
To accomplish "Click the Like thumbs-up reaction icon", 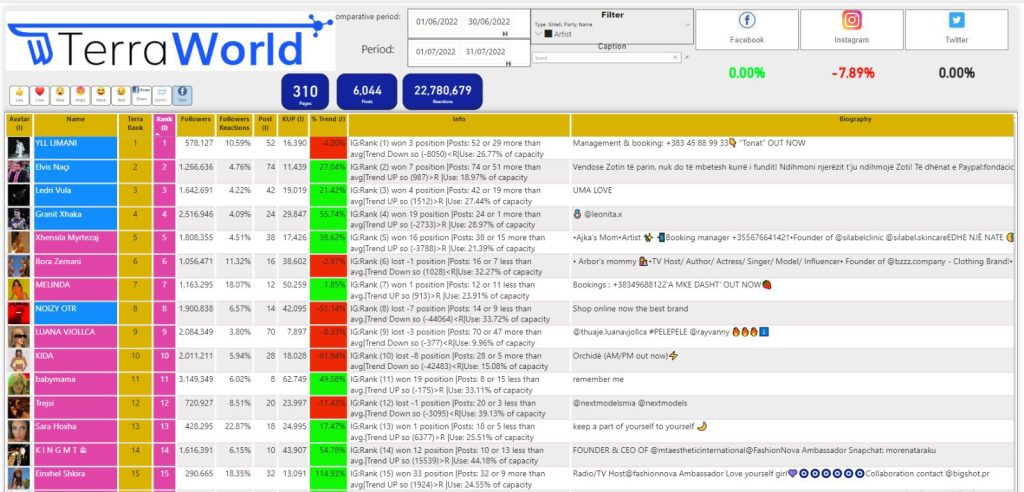I will [x=19, y=95].
